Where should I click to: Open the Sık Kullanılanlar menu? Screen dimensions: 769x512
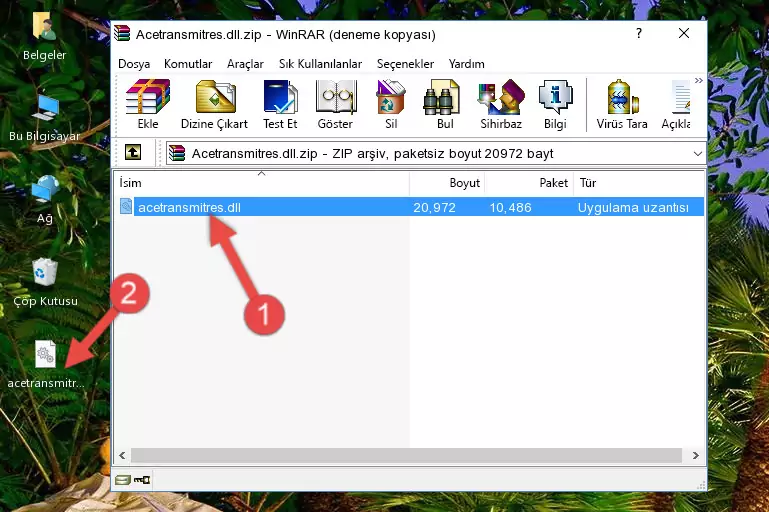tap(320, 64)
